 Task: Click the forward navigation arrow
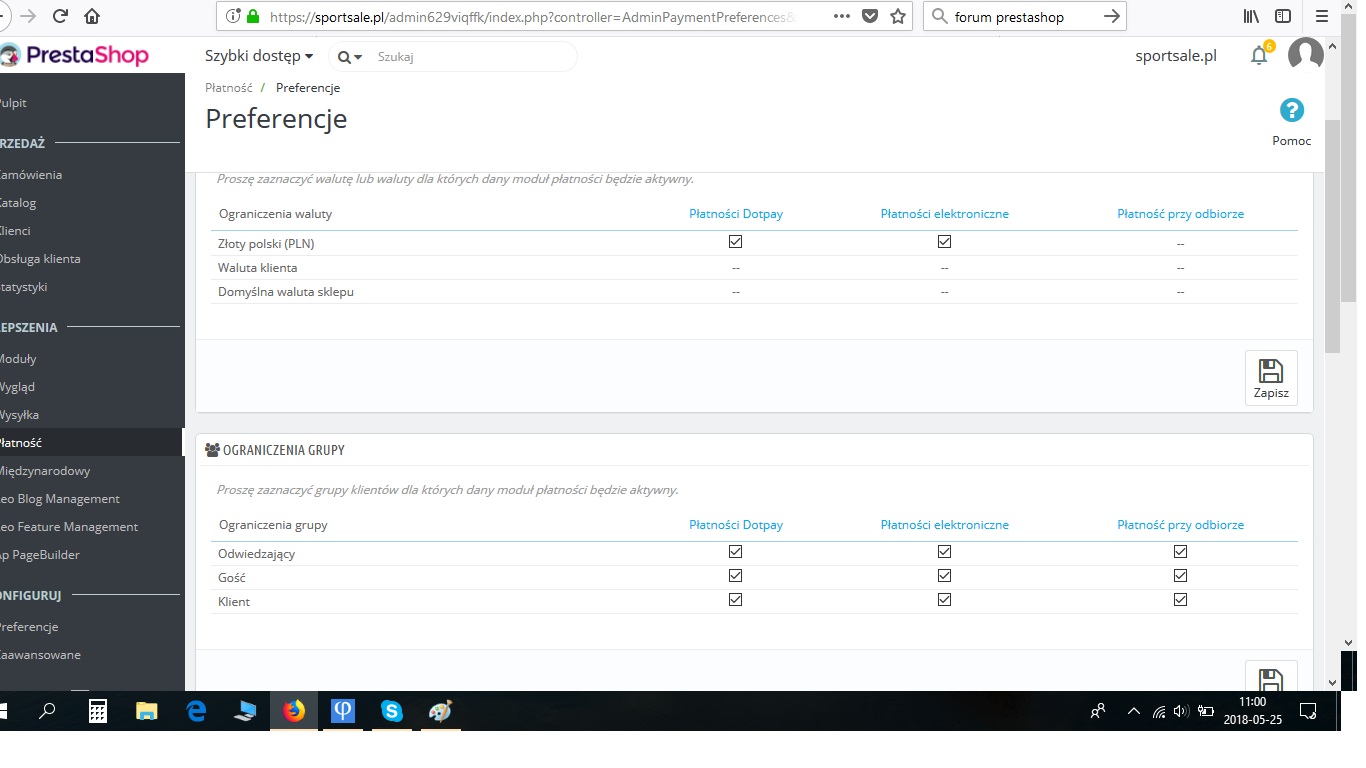pos(28,16)
